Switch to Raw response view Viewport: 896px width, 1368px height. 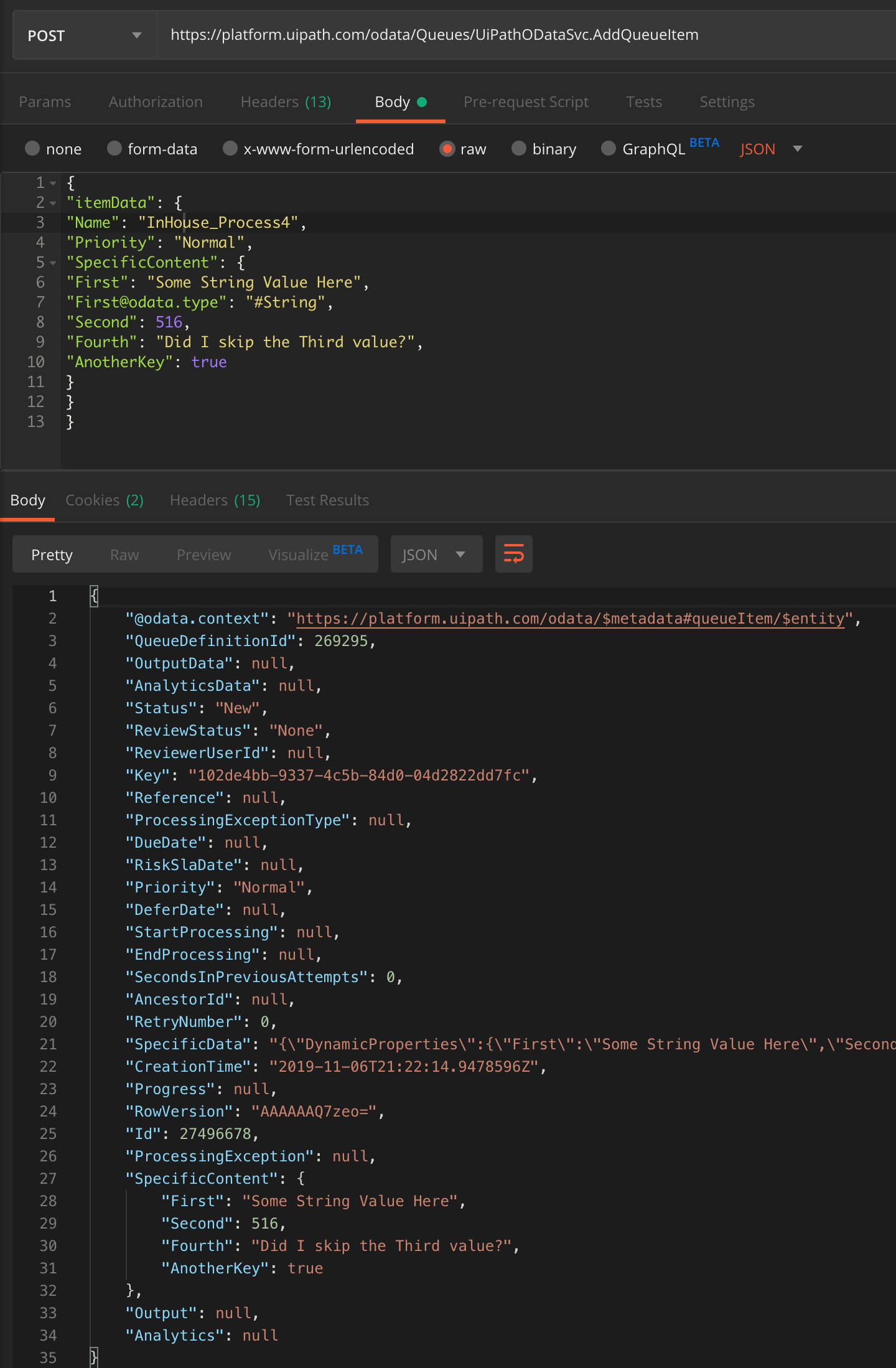[x=124, y=555]
